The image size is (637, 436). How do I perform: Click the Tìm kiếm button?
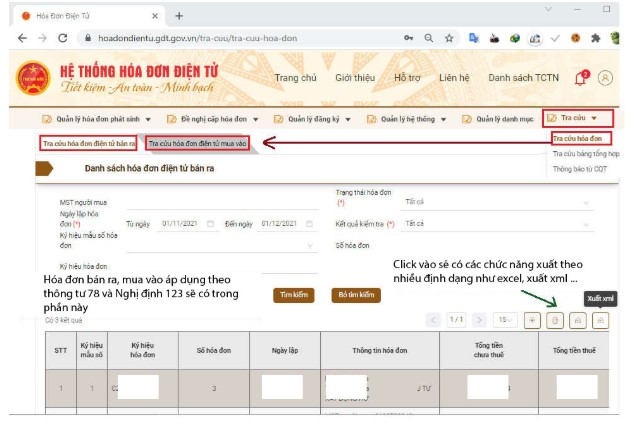coord(294,295)
